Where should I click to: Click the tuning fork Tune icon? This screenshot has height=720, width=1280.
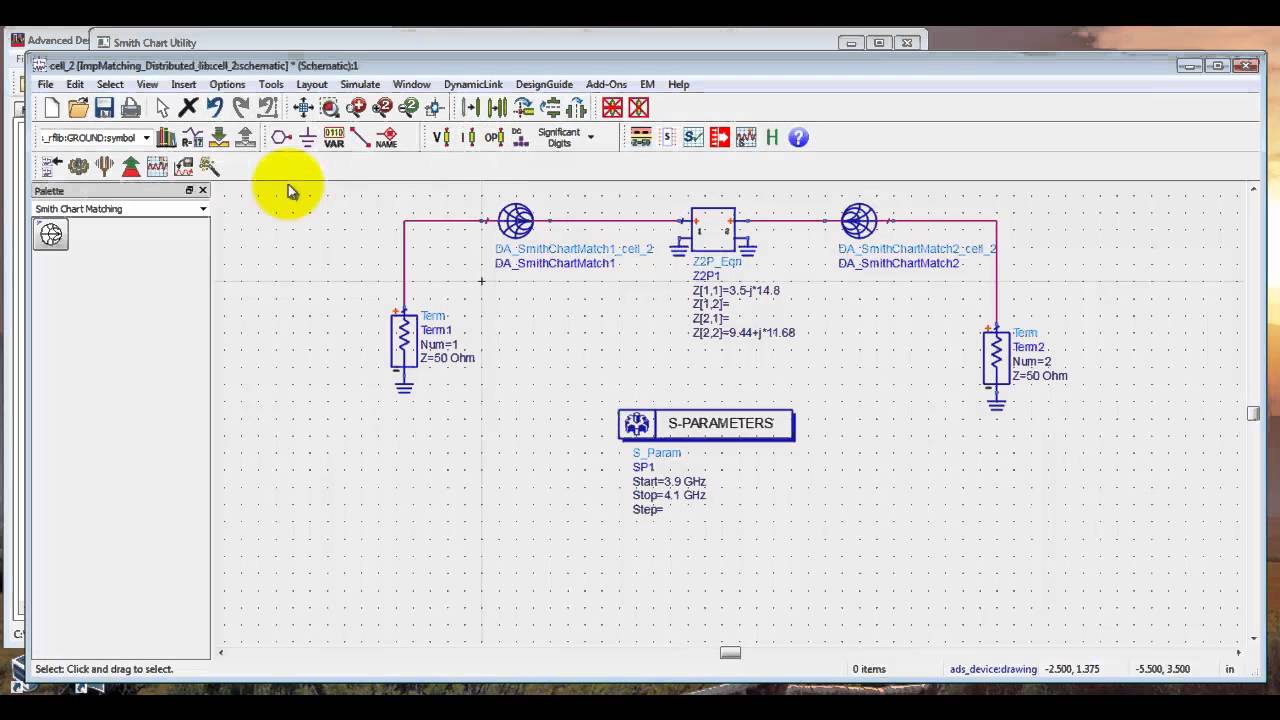coord(104,166)
